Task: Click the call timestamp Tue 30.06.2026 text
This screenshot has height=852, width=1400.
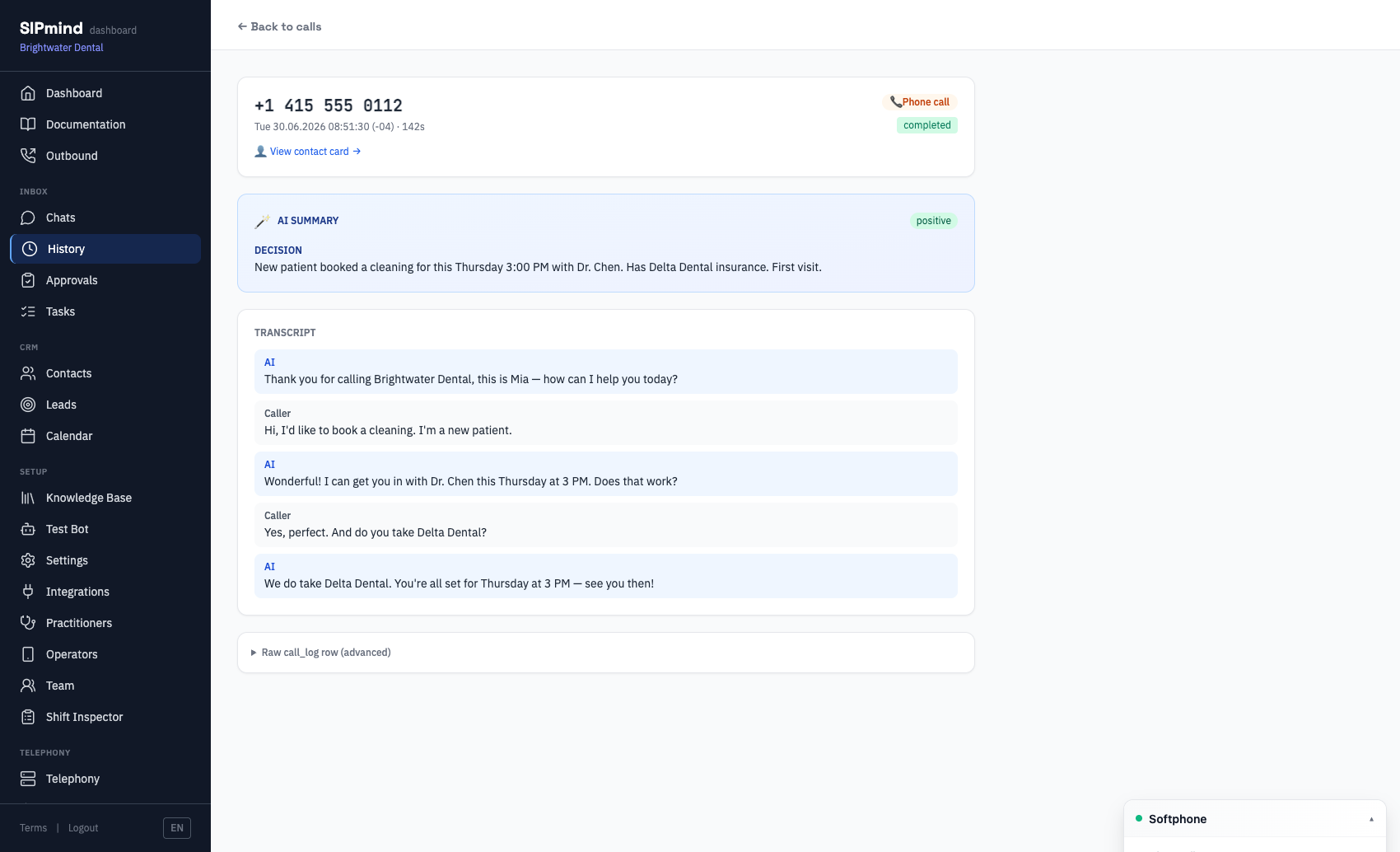Action: tap(339, 127)
